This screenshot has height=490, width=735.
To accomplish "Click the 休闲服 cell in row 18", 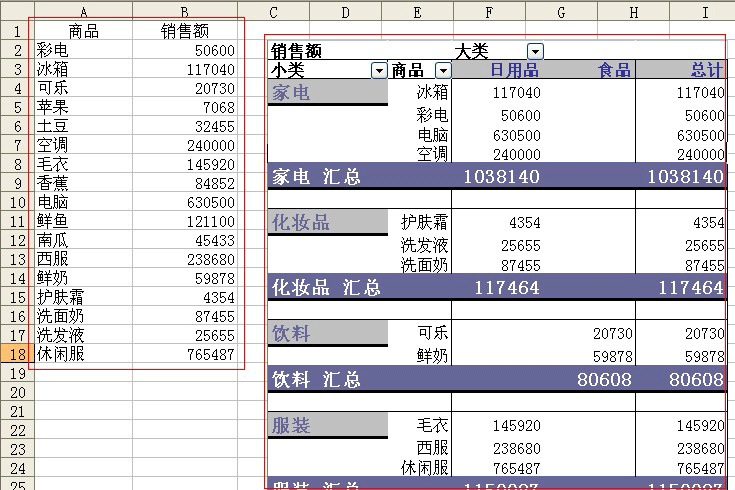I will (83, 354).
